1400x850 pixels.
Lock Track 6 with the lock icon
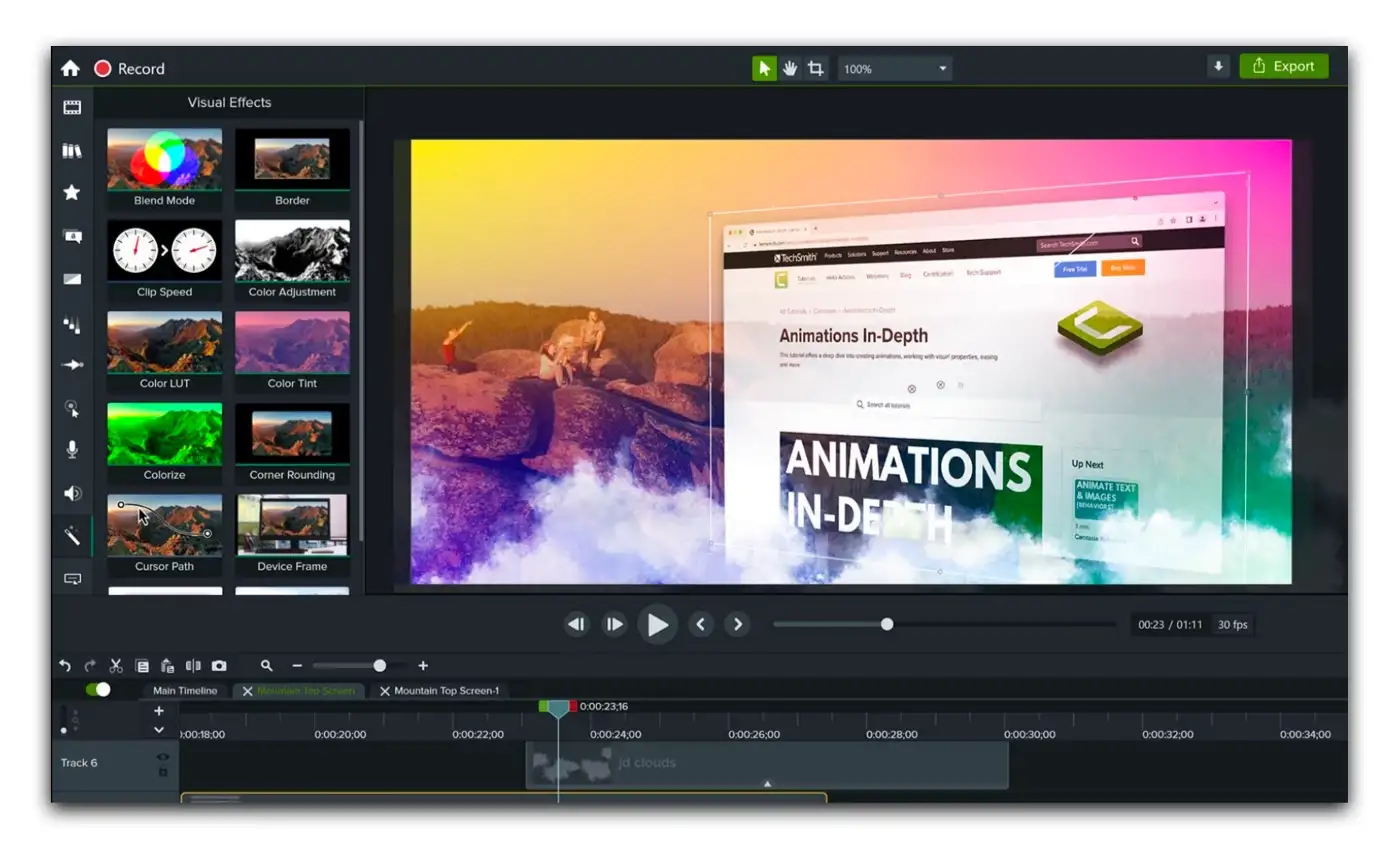[x=164, y=773]
